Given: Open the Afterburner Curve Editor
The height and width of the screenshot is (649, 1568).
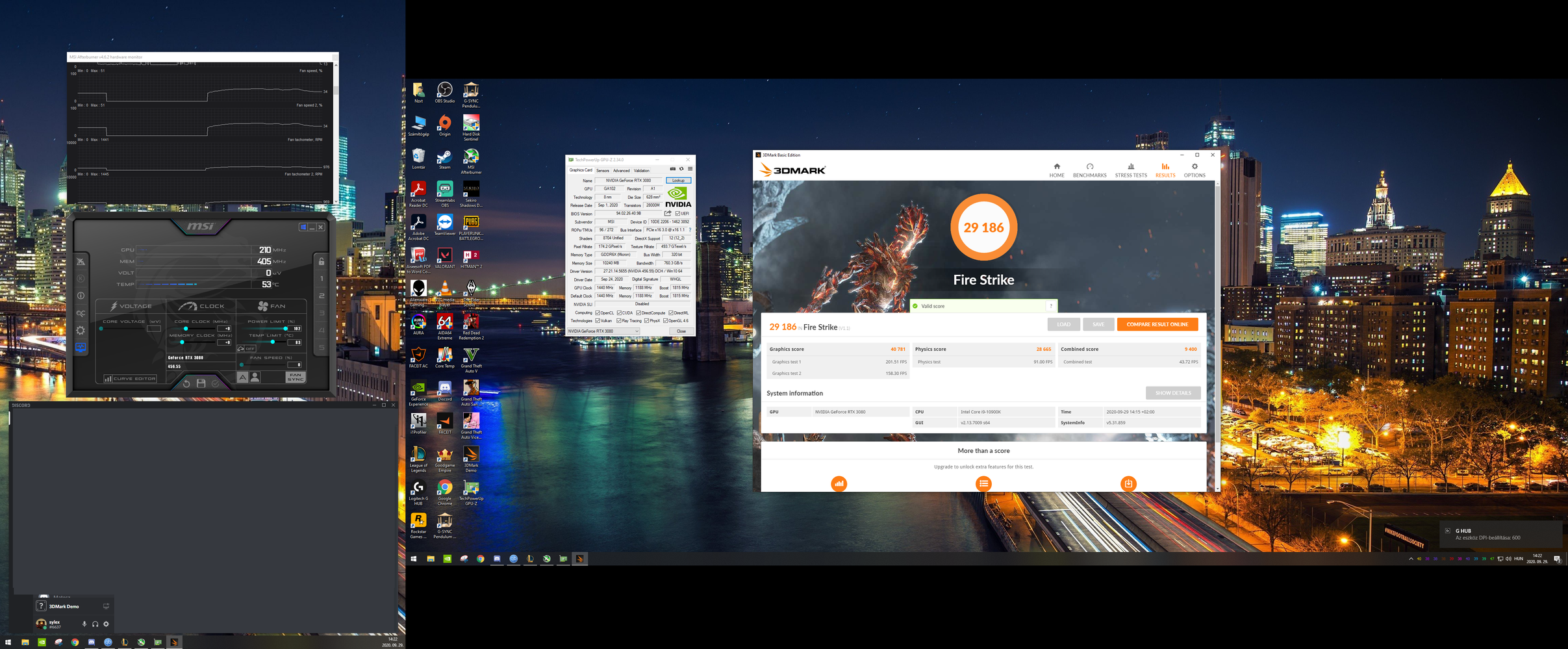Looking at the screenshot, I should click(x=130, y=378).
